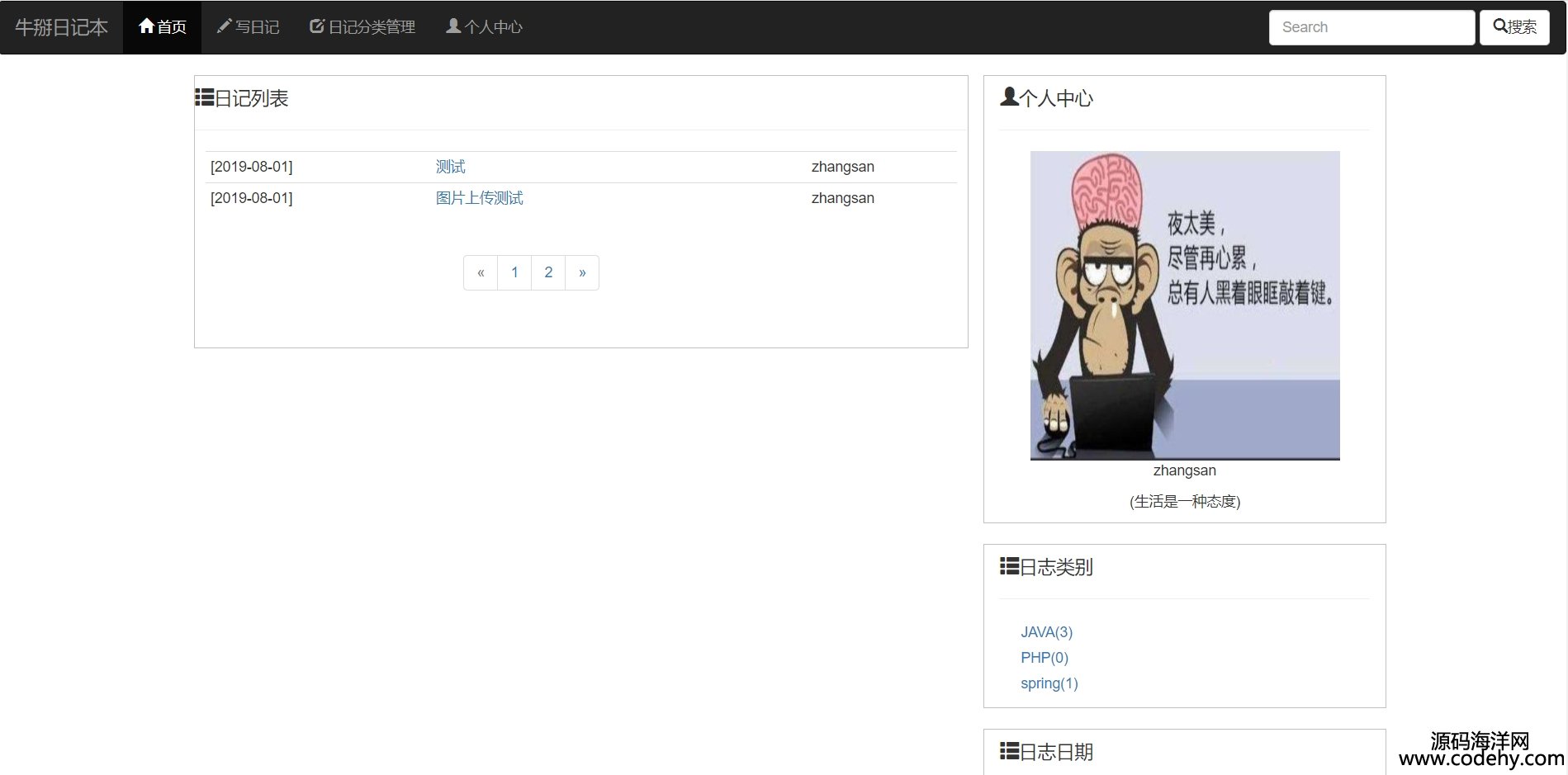The image size is (1568, 775).
Task: Open the 首页 home tab
Action: tap(162, 27)
